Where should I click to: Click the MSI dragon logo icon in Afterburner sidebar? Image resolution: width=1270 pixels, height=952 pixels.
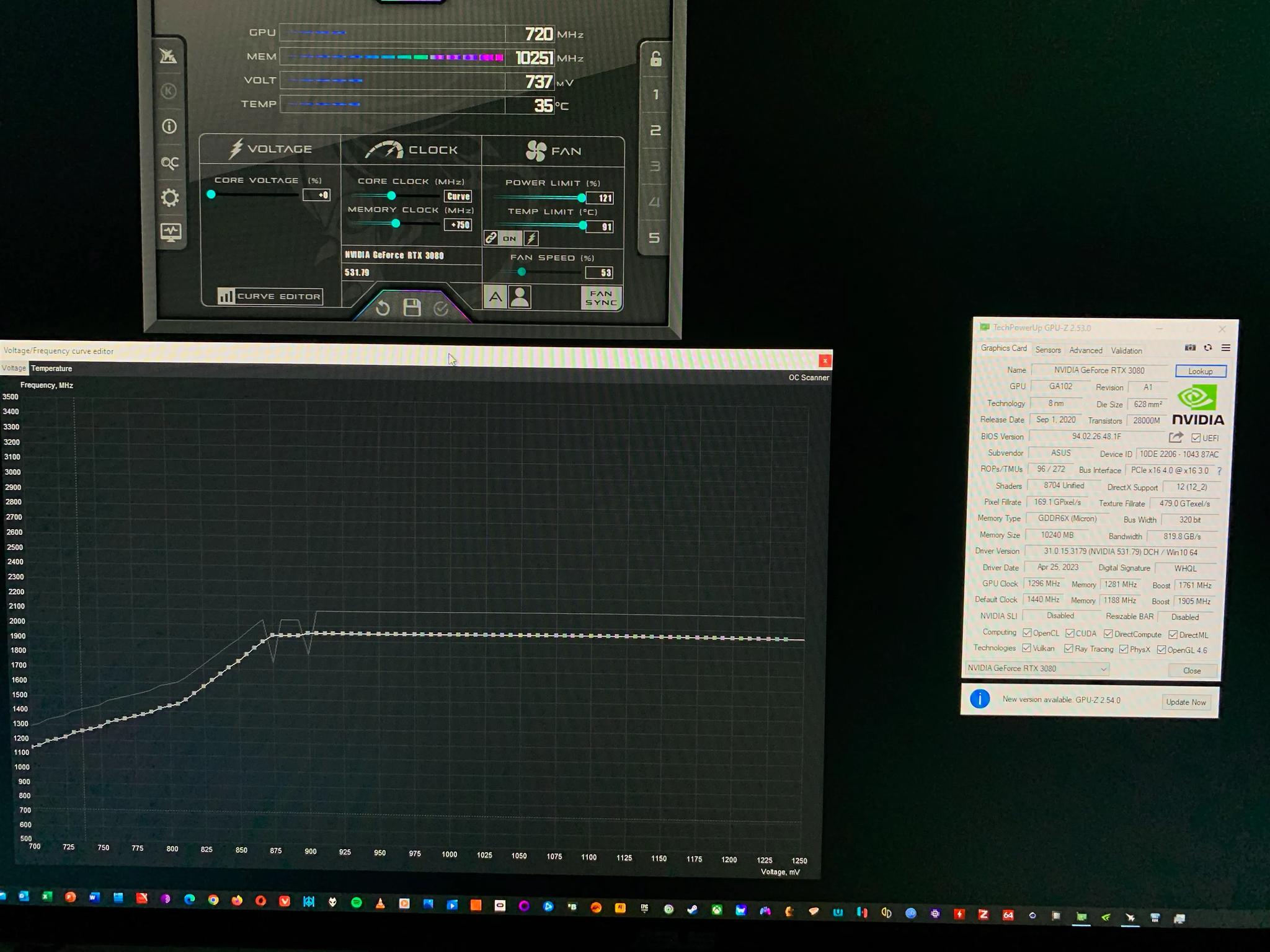[168, 56]
